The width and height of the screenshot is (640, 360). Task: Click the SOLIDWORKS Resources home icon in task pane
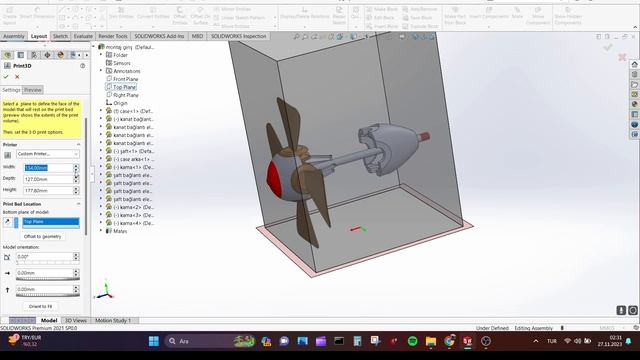(634, 64)
